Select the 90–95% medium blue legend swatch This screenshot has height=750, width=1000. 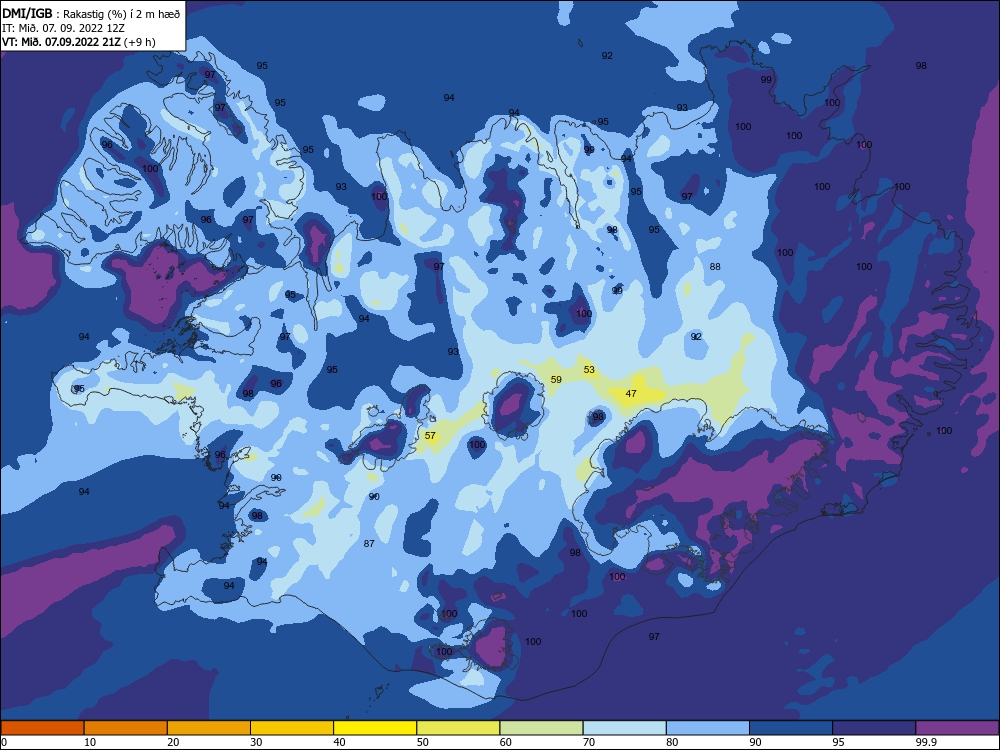791,728
